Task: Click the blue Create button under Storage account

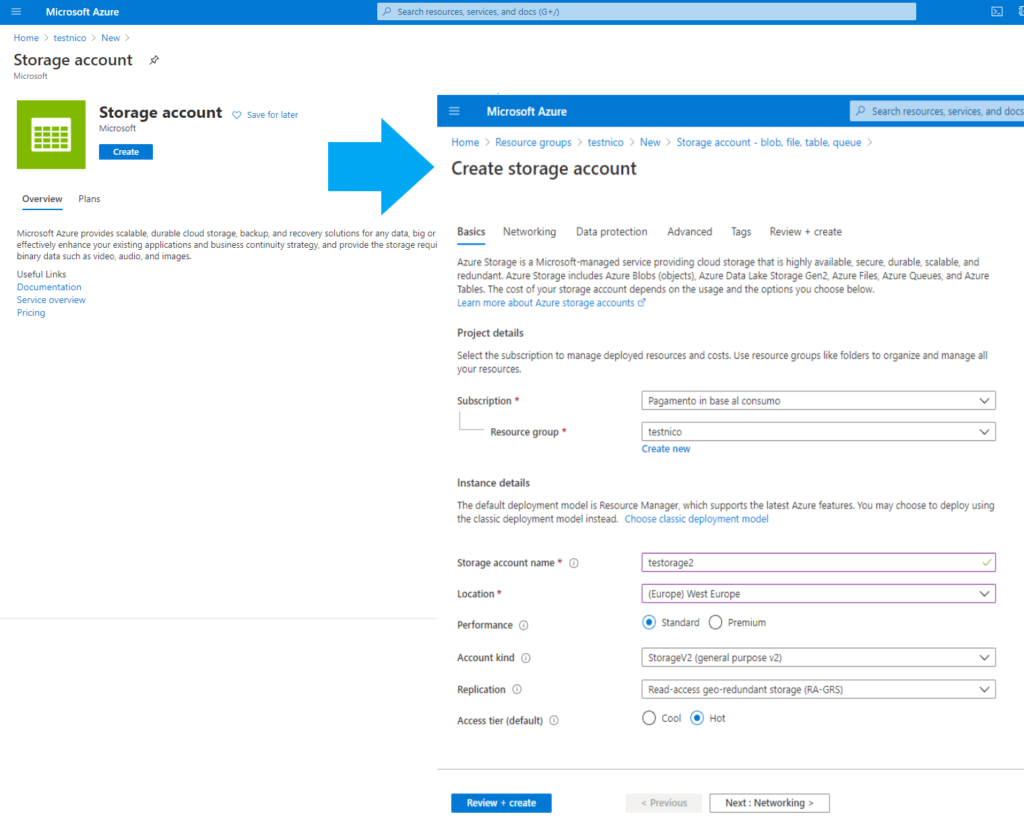Action: [126, 152]
